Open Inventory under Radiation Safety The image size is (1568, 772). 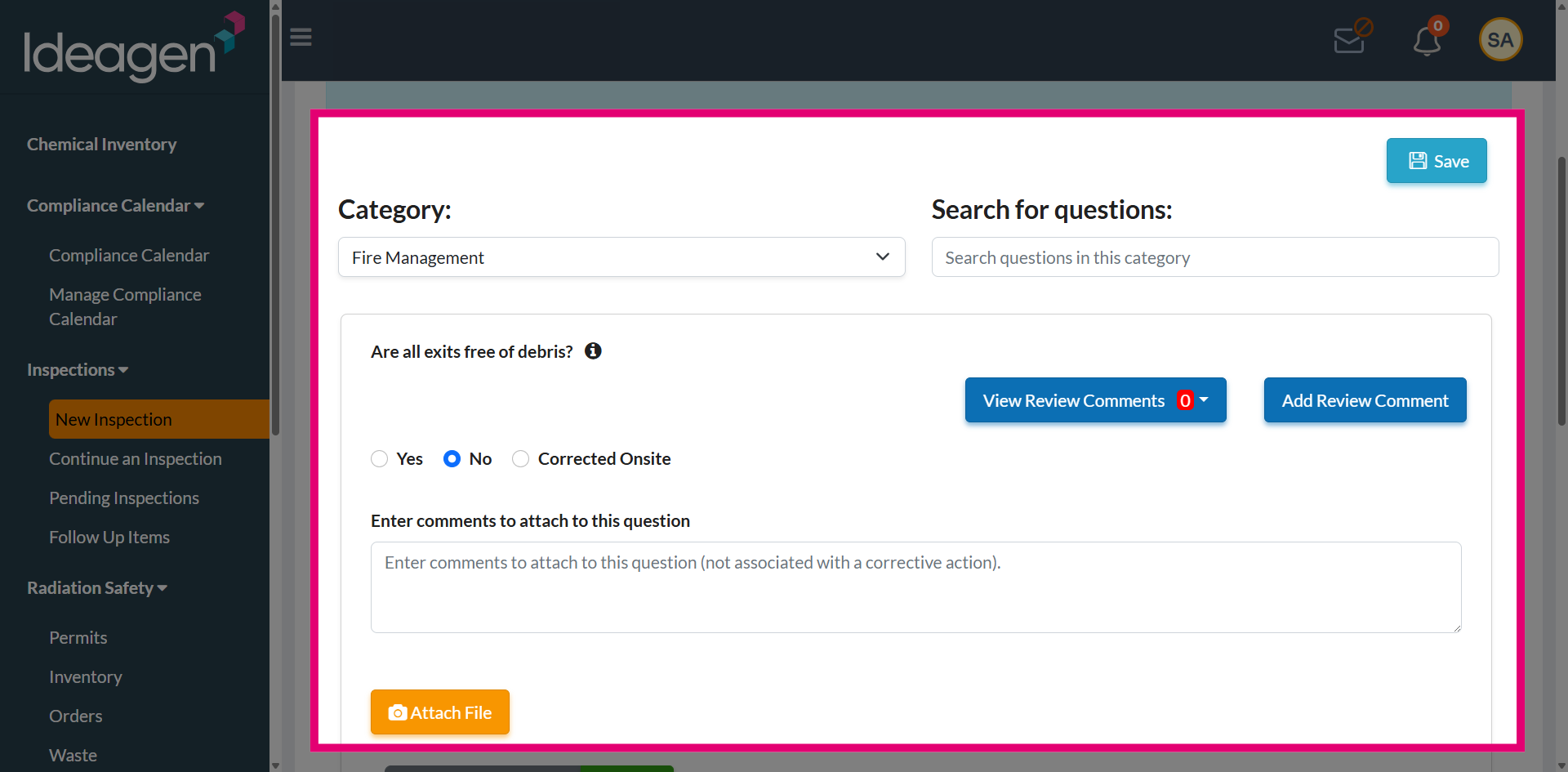[86, 676]
